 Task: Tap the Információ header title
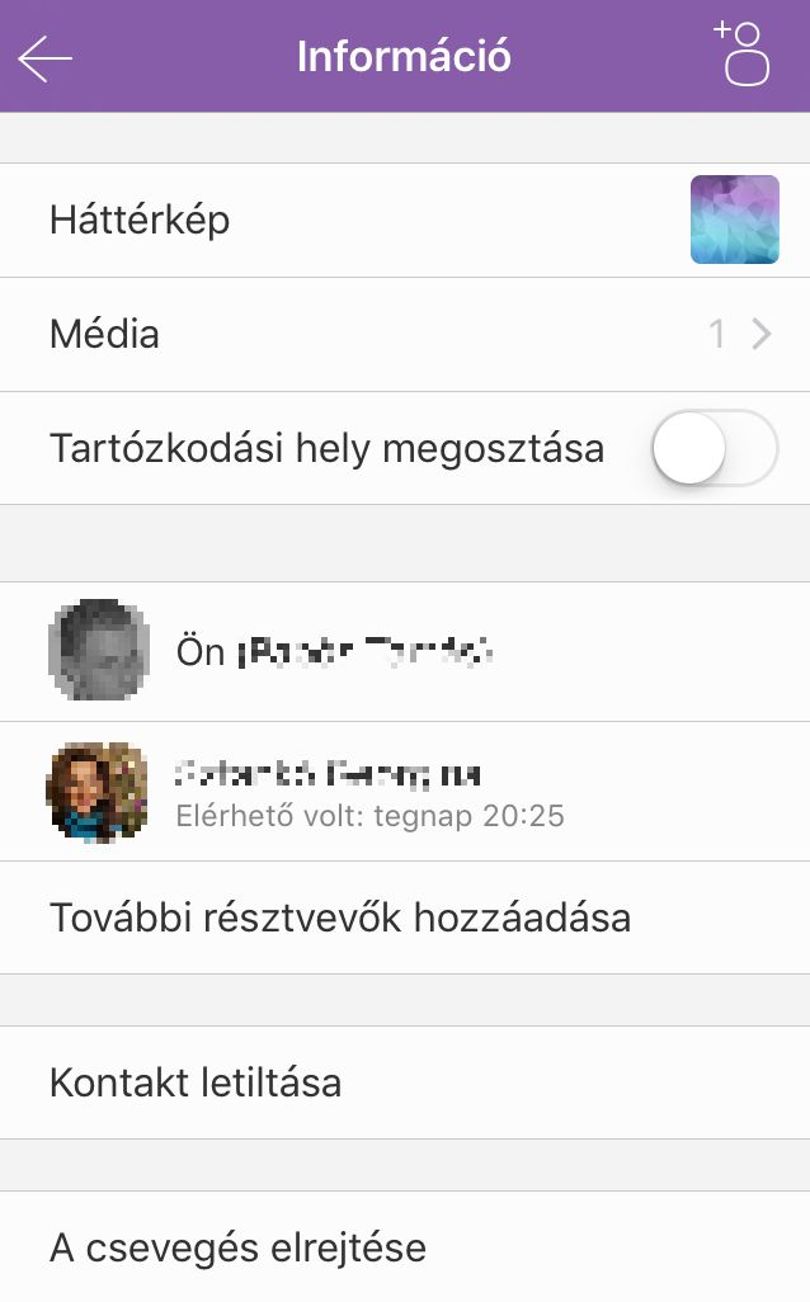click(x=404, y=56)
